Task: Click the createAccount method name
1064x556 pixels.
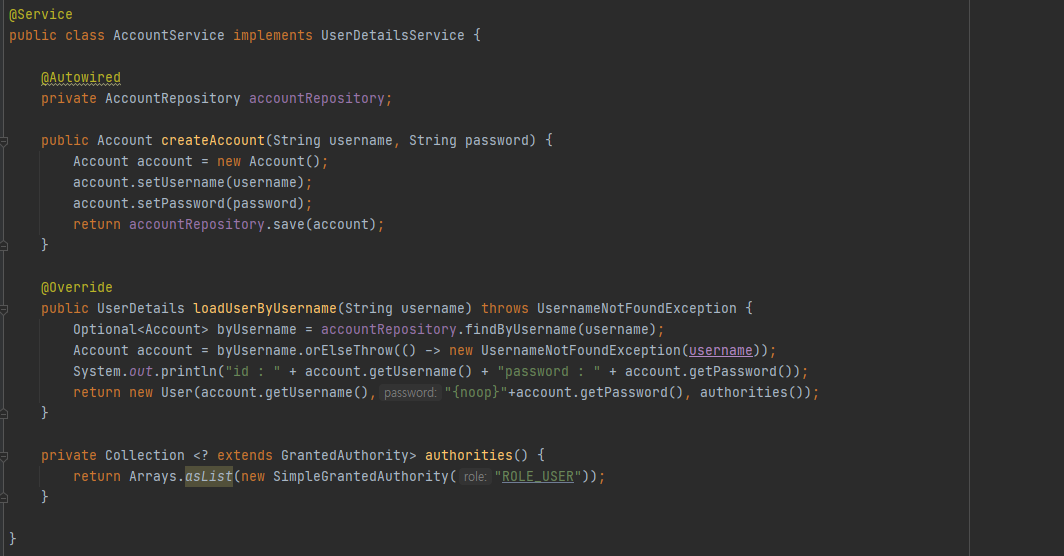Action: [x=212, y=141]
